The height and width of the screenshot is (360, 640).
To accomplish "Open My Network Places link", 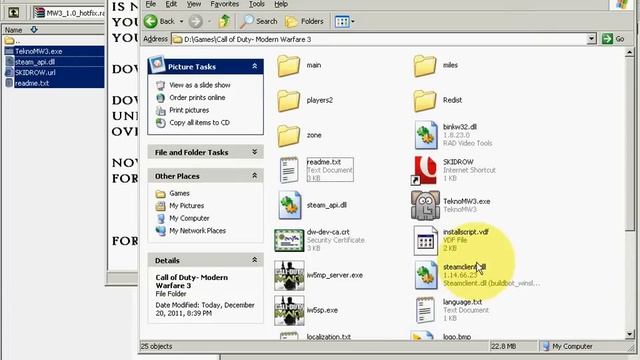I will [x=198, y=231].
